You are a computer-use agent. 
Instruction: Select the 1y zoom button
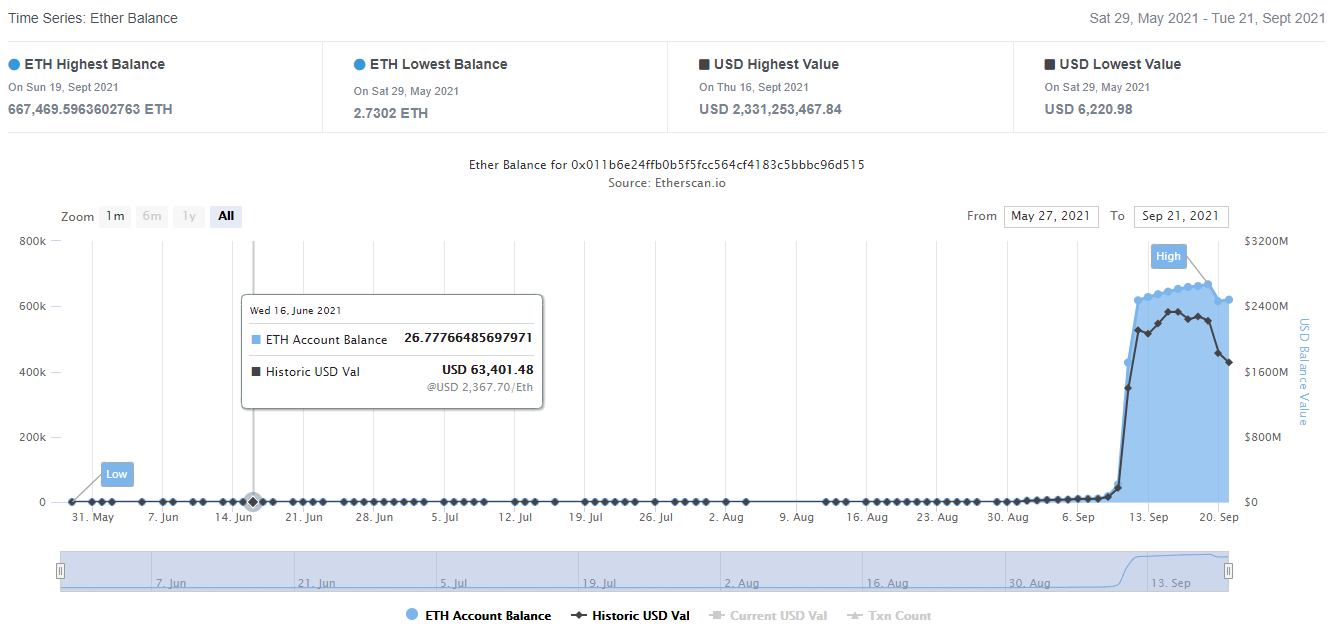[x=188, y=216]
